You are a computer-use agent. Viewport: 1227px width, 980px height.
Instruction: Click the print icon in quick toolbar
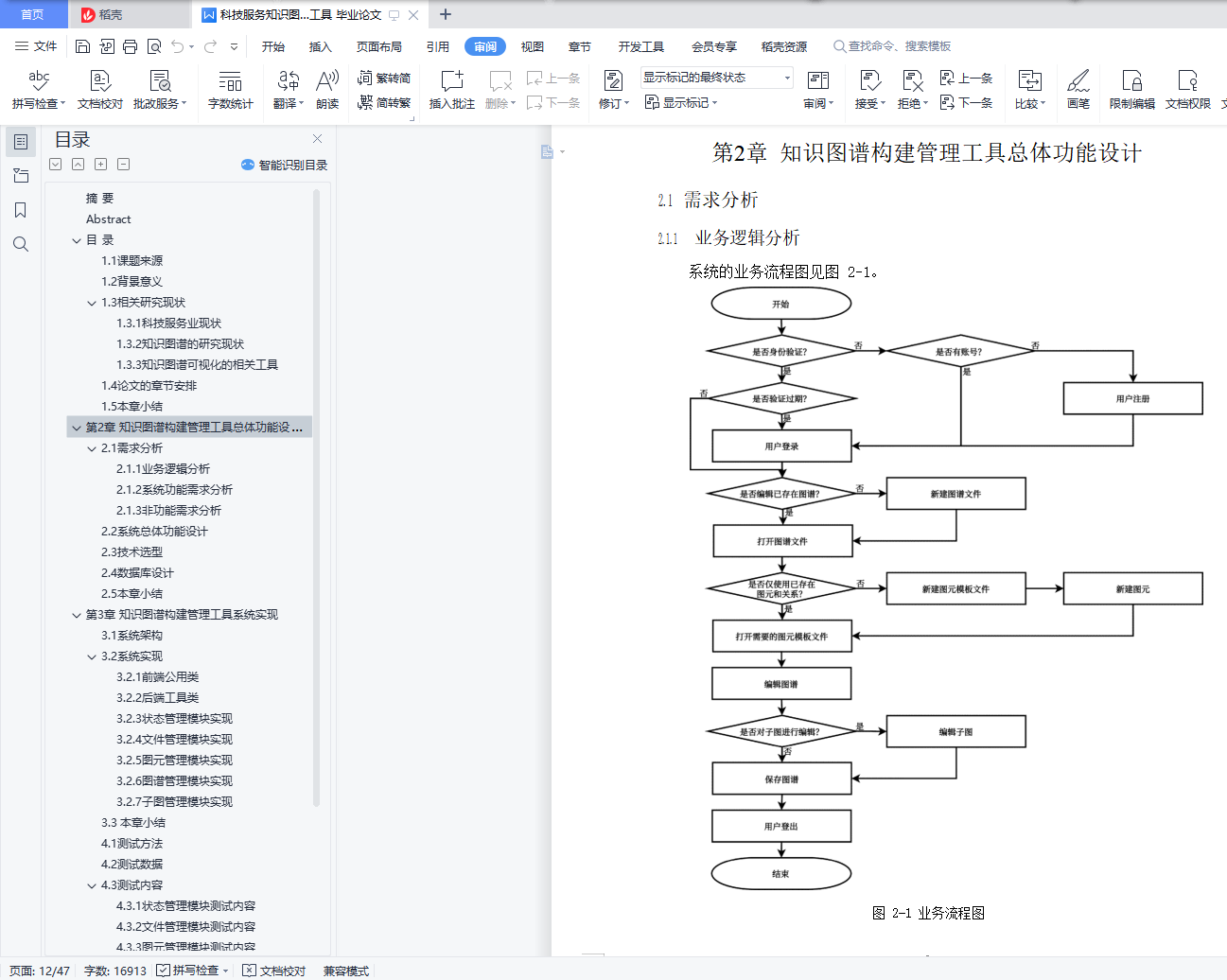[131, 46]
